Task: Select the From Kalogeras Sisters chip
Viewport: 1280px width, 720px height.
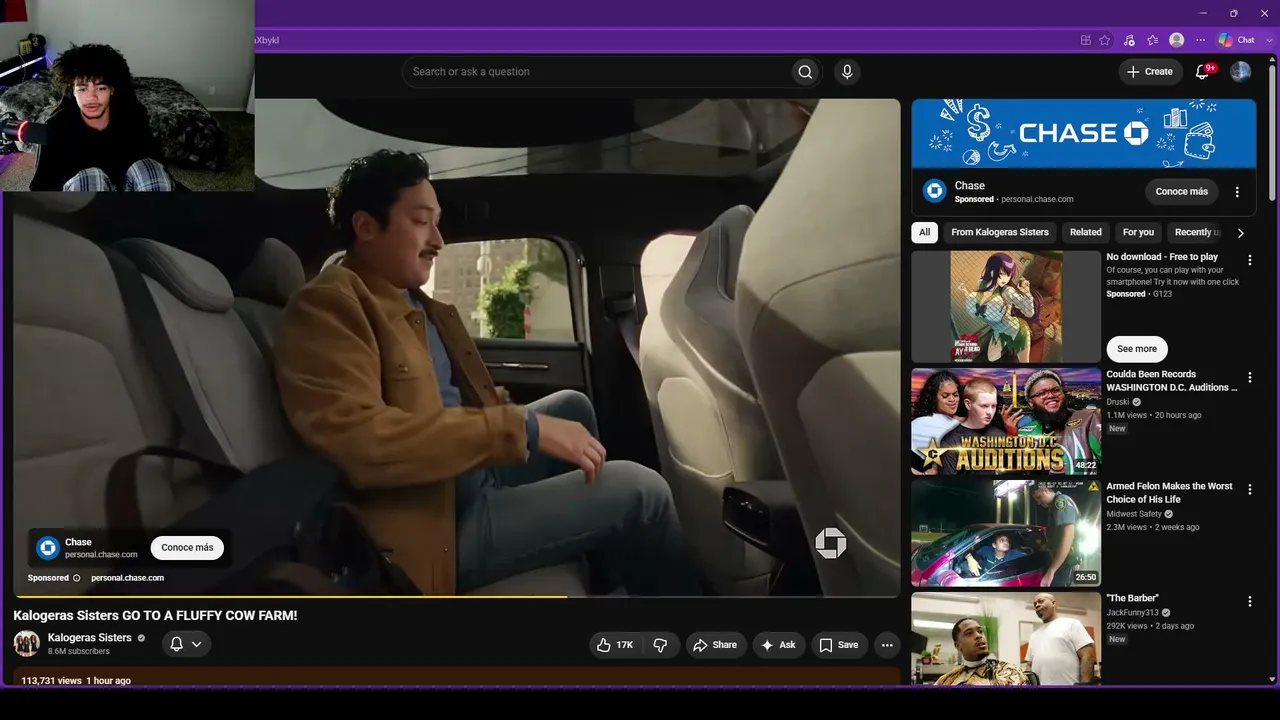Action: 1000,232
